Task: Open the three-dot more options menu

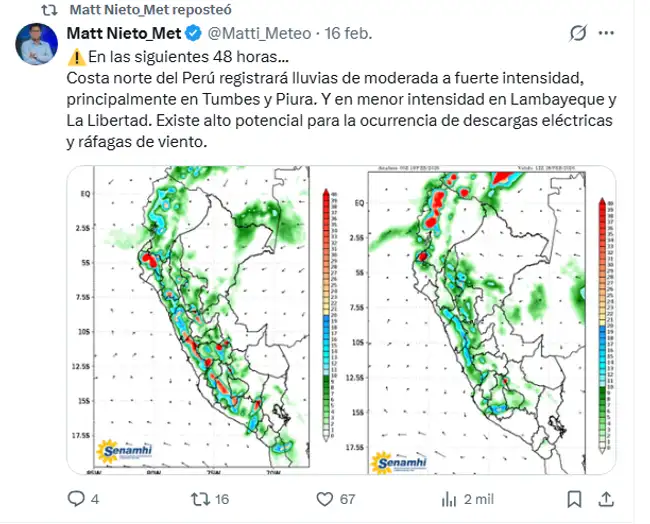Action: click(x=606, y=34)
